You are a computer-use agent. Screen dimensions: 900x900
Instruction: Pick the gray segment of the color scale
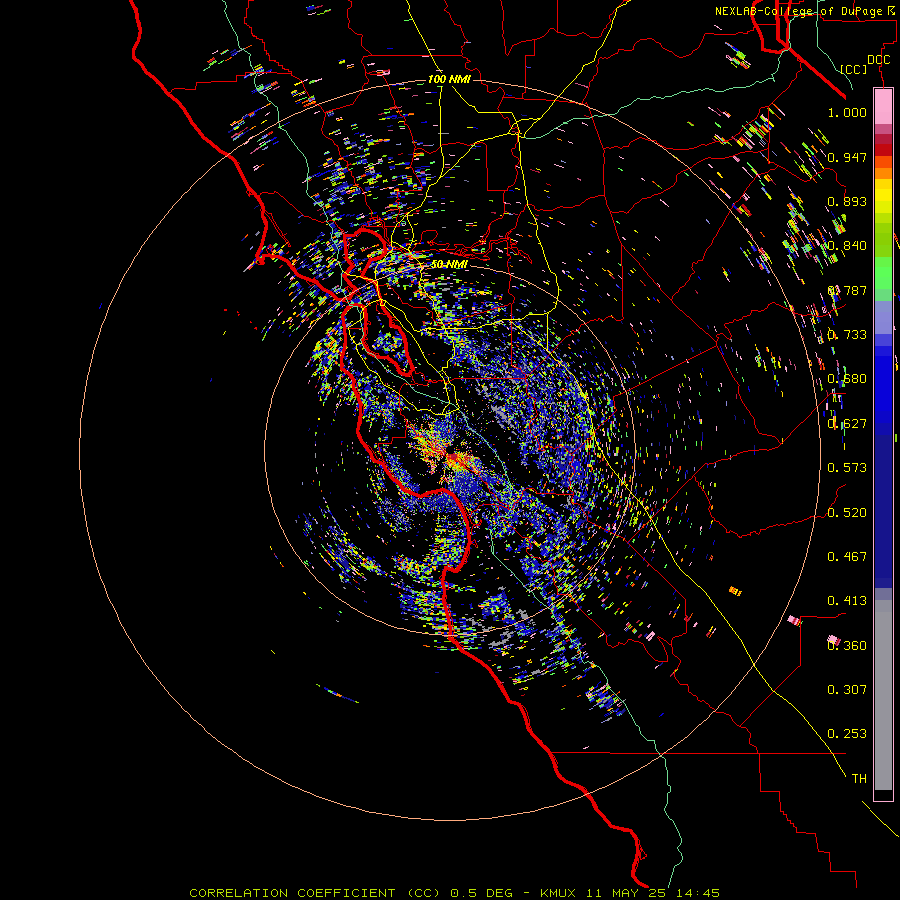coord(883,695)
